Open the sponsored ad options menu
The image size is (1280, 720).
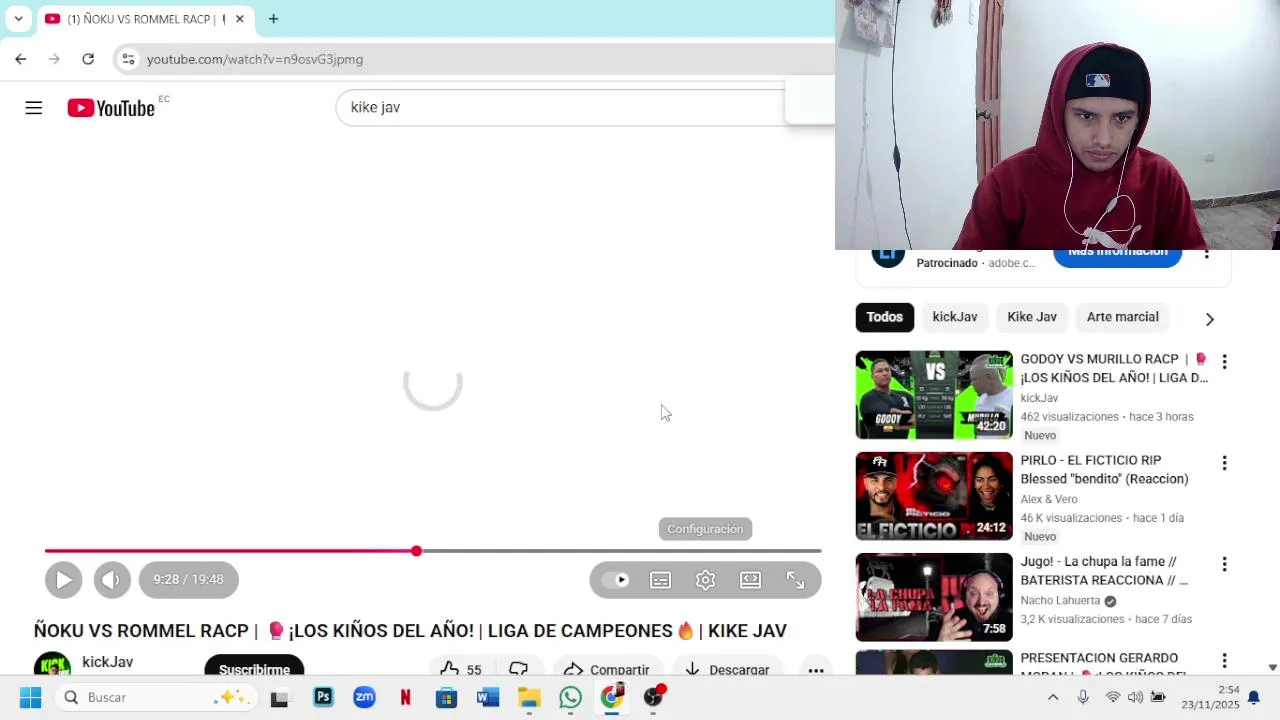(x=1206, y=253)
